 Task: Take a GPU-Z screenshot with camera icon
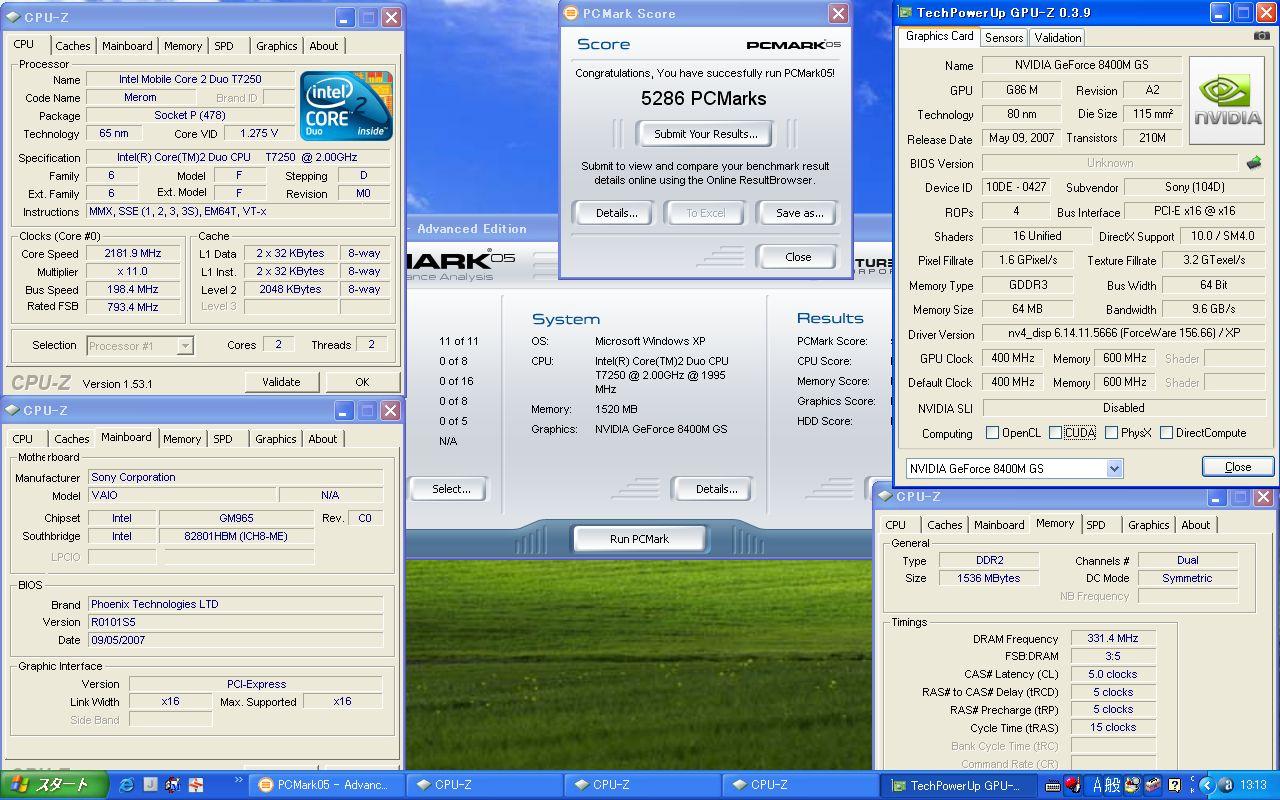(x=1261, y=36)
